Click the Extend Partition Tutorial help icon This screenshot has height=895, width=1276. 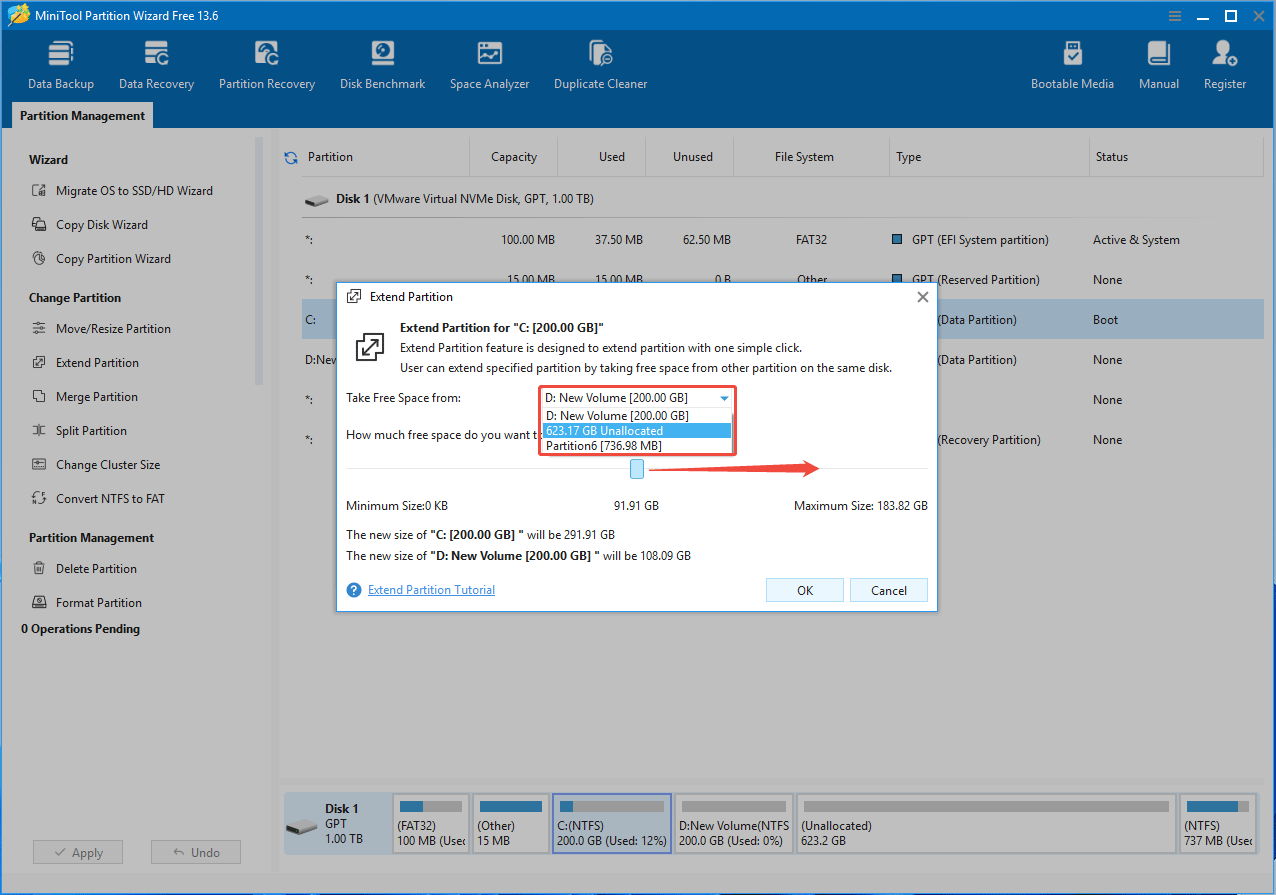point(353,590)
